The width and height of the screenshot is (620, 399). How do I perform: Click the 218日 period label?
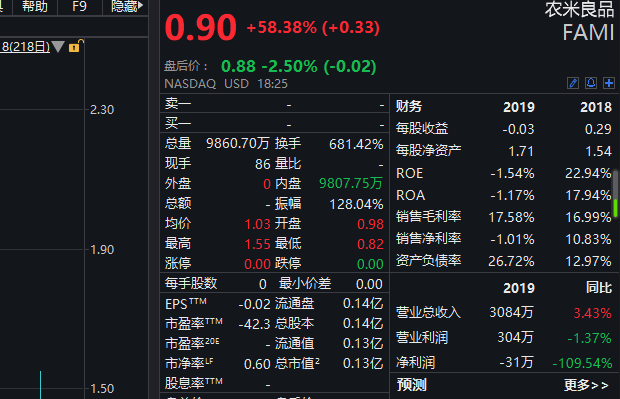[x=25, y=47]
